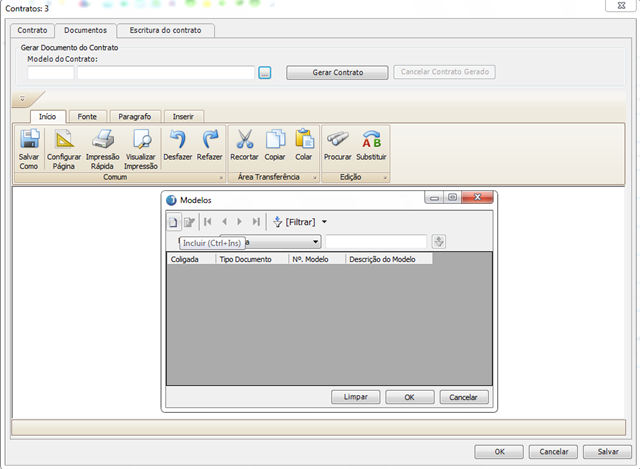Sort by Coligada column header

[x=191, y=259]
